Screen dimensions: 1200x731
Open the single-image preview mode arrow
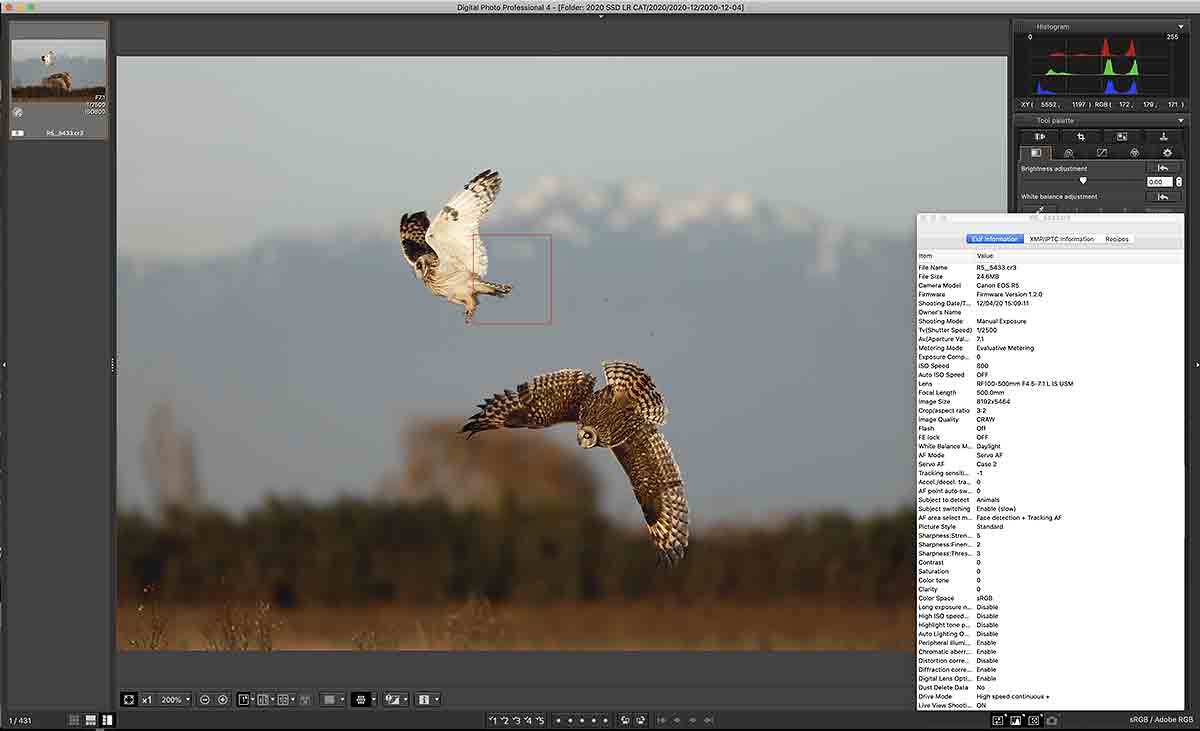[x=252, y=700]
